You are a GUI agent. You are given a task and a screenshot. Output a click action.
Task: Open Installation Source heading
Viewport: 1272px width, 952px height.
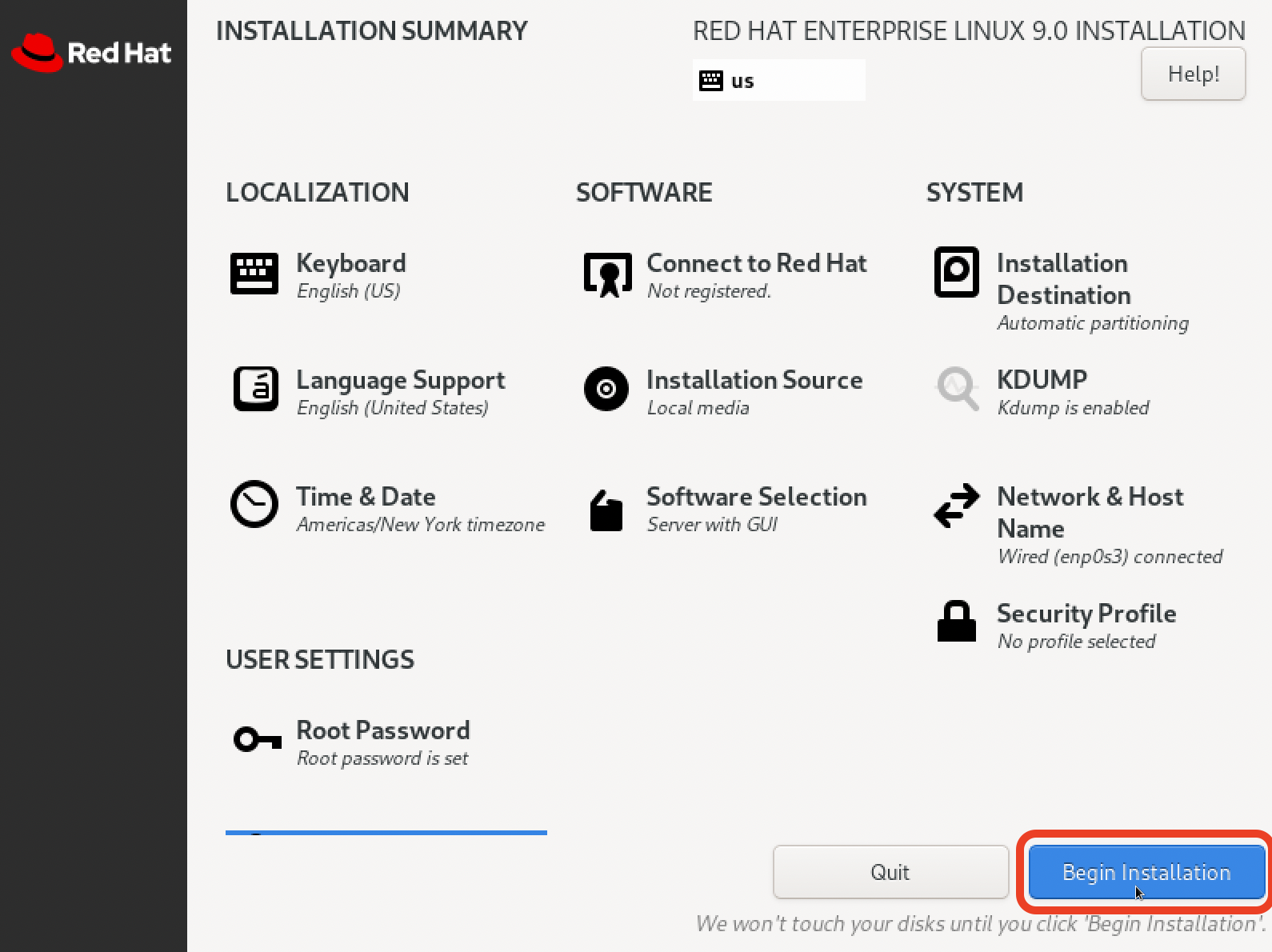[x=754, y=380]
